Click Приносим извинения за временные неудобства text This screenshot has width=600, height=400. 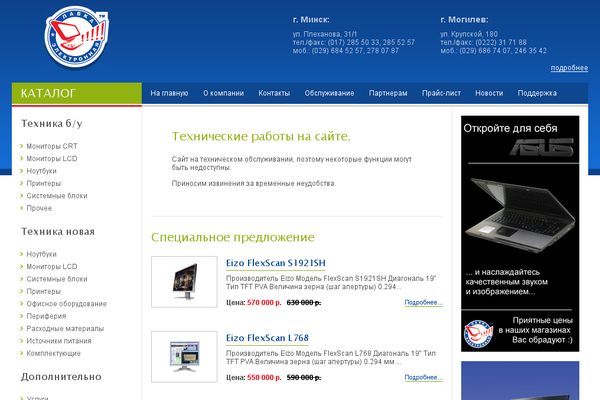tap(254, 183)
